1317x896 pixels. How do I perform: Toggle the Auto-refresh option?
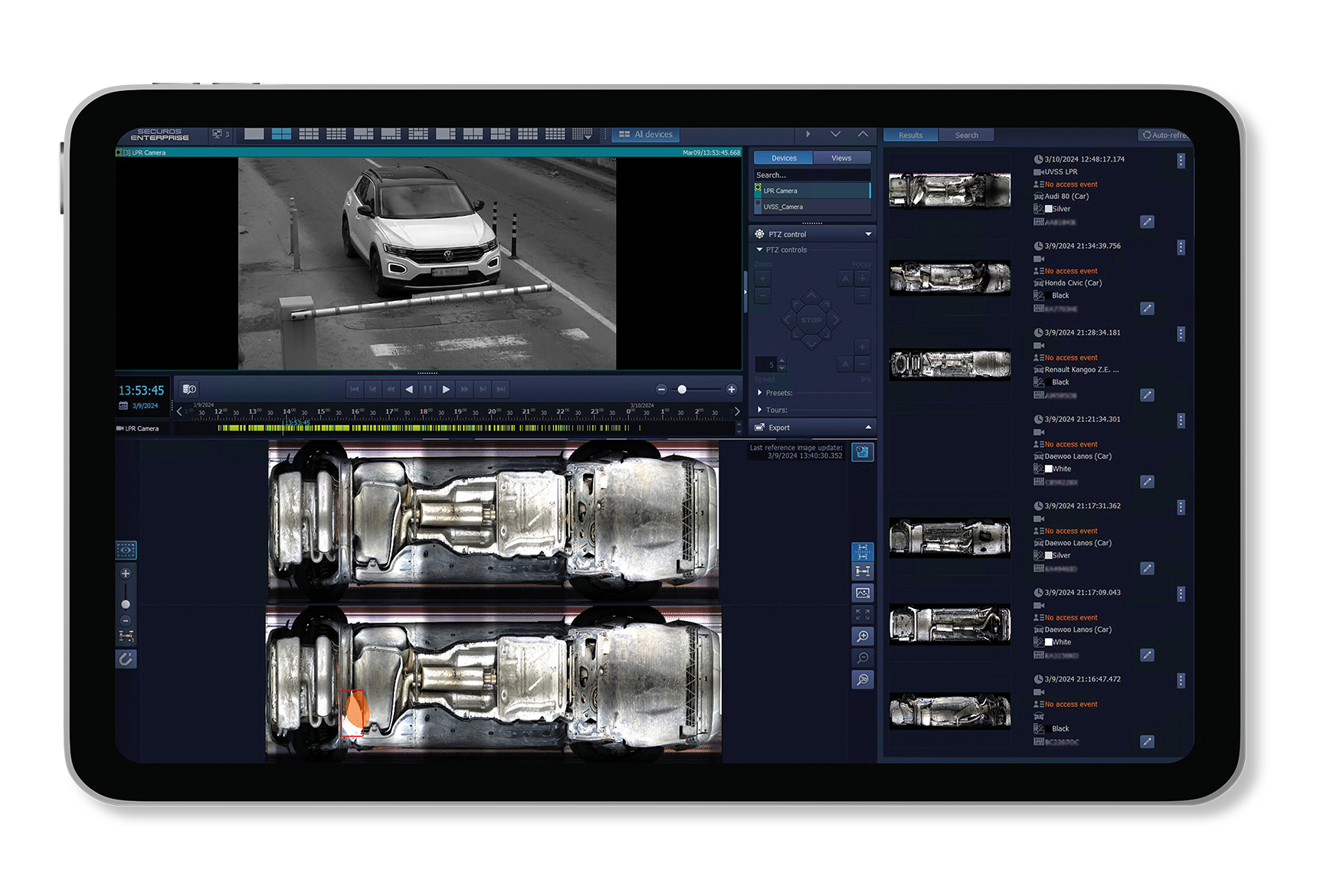pyautogui.click(x=1165, y=135)
